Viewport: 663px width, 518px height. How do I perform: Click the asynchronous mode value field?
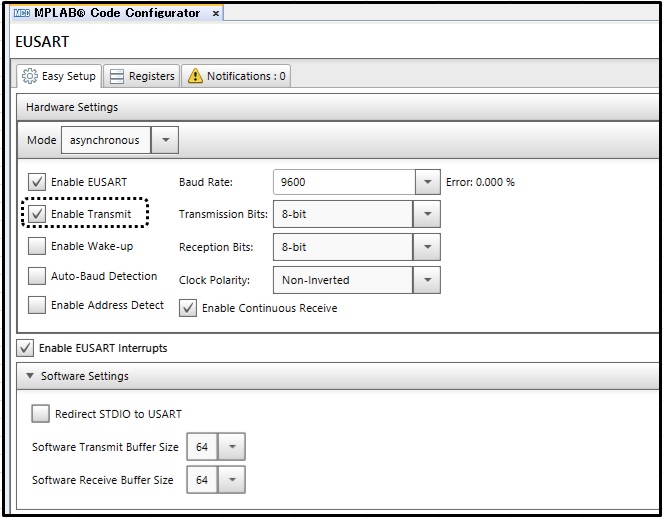point(106,140)
